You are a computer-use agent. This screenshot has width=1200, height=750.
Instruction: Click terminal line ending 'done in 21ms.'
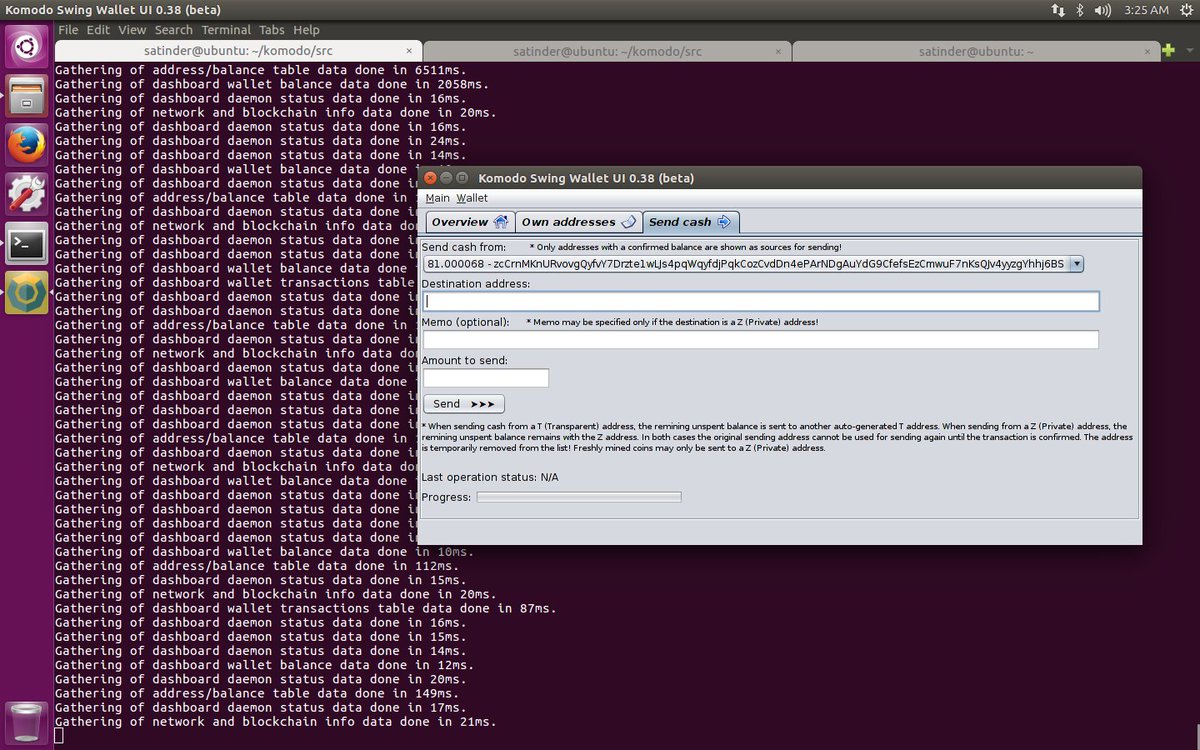(x=276, y=721)
